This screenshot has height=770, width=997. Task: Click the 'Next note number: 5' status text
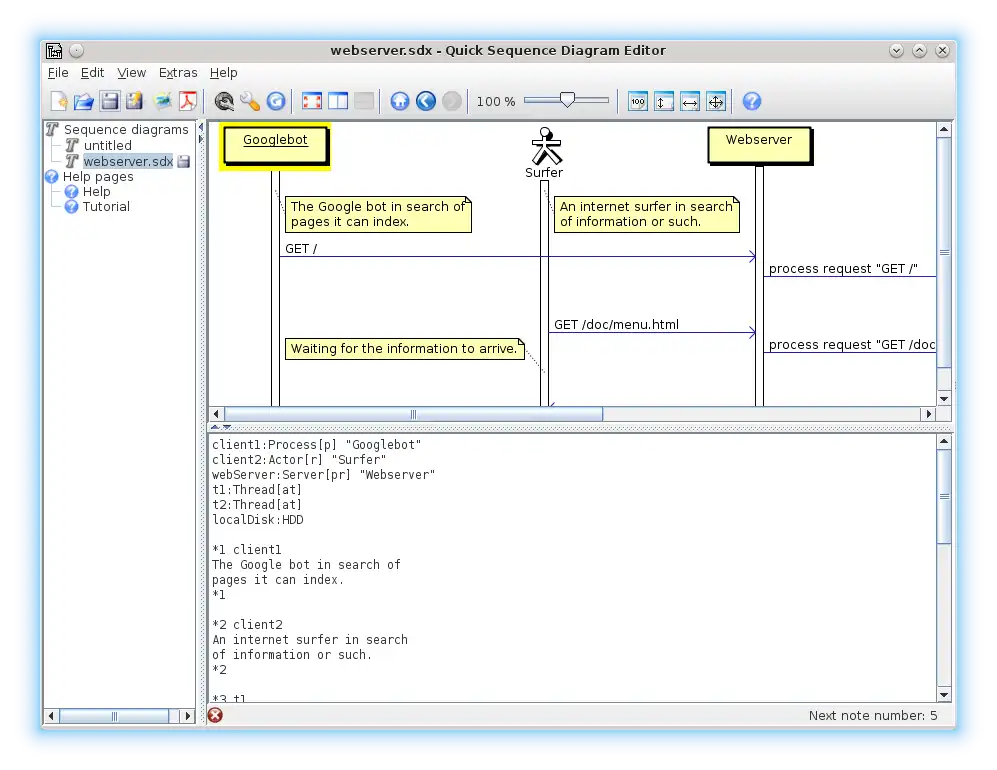(x=873, y=715)
